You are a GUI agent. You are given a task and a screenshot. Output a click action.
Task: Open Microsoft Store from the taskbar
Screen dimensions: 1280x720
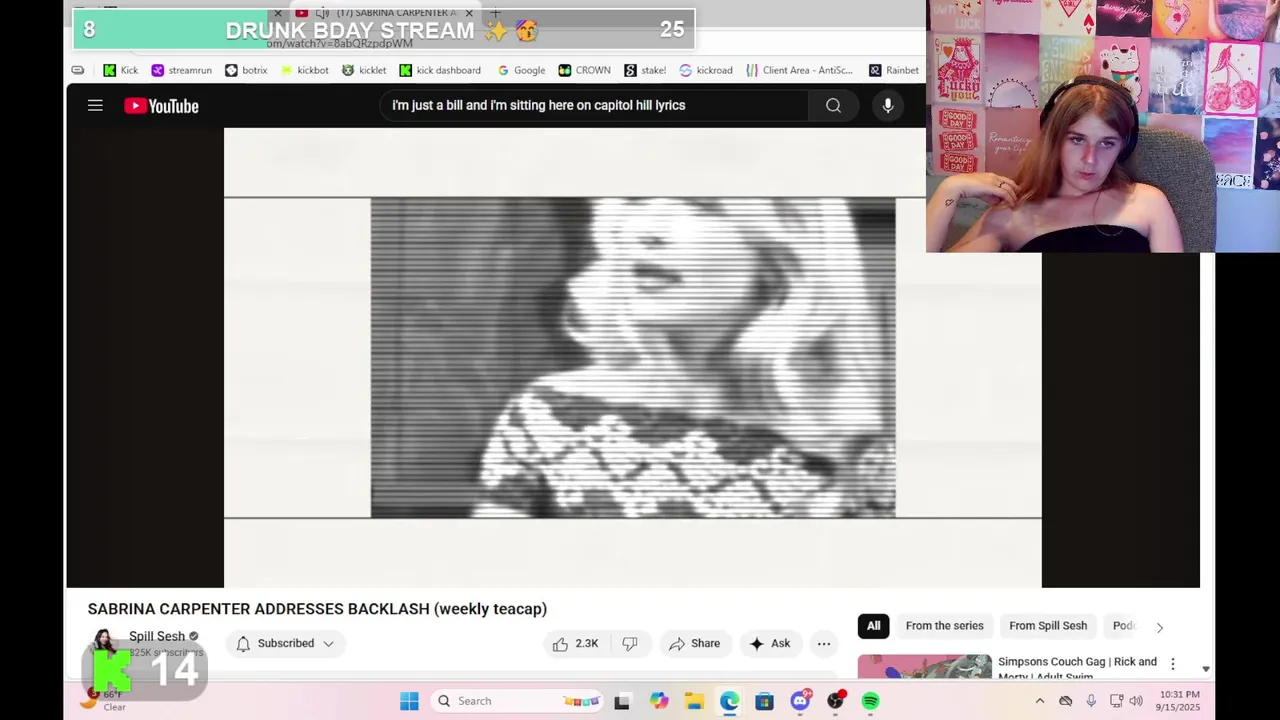764,701
